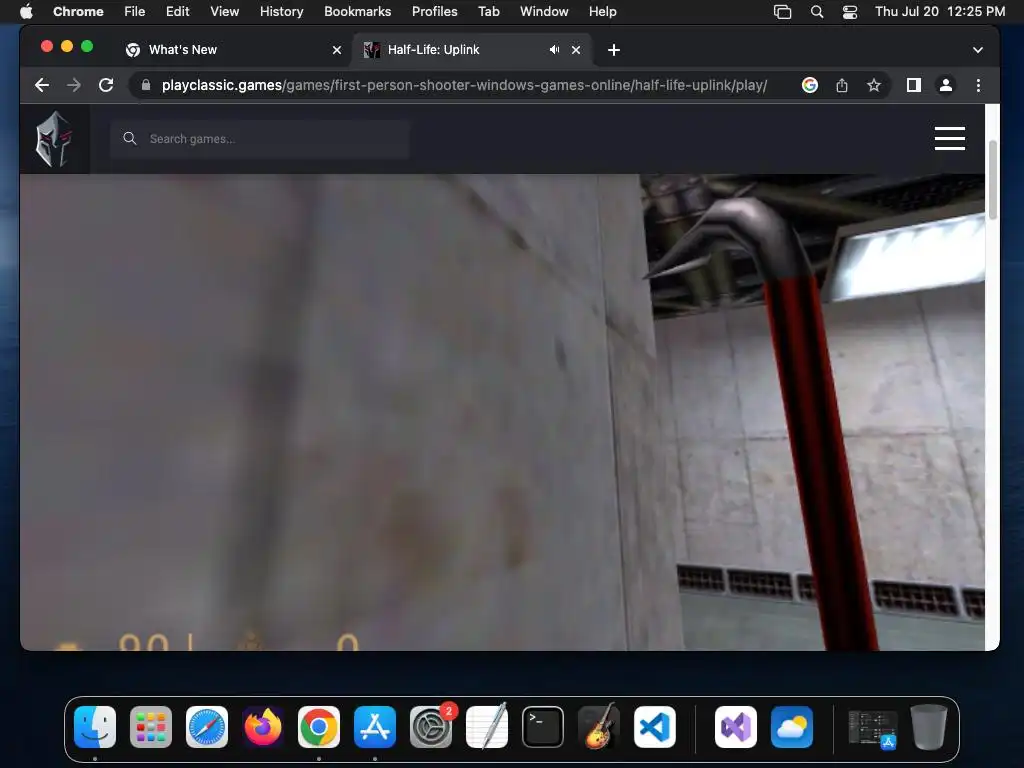Open the Chrome application menu
Screen dimensions: 1024x768
click(78, 11)
